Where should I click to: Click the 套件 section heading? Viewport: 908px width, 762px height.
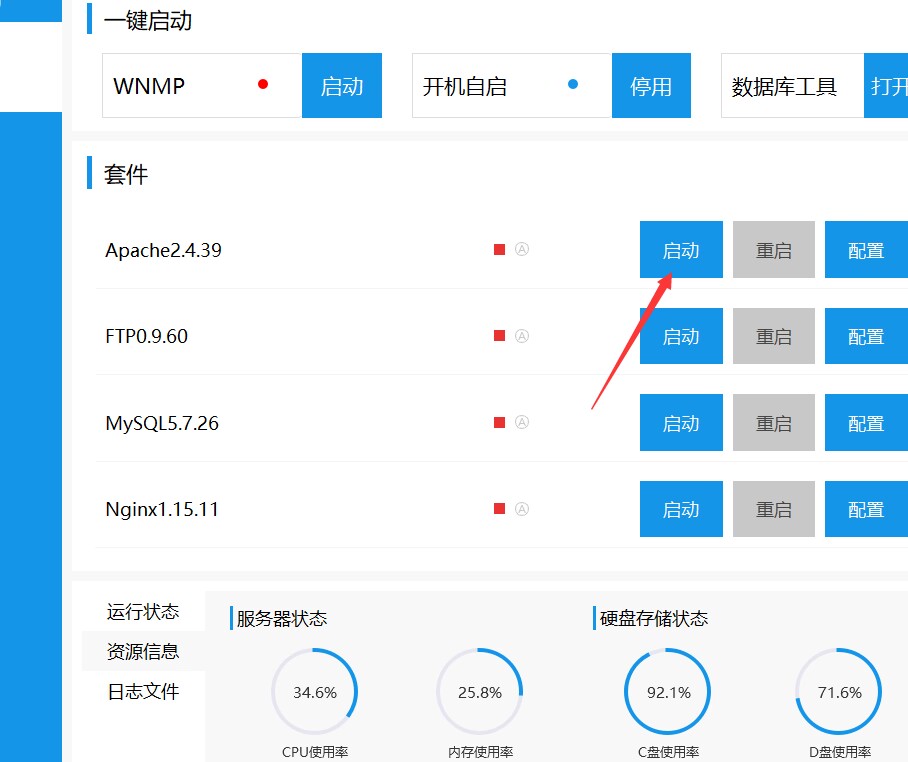[x=126, y=174]
